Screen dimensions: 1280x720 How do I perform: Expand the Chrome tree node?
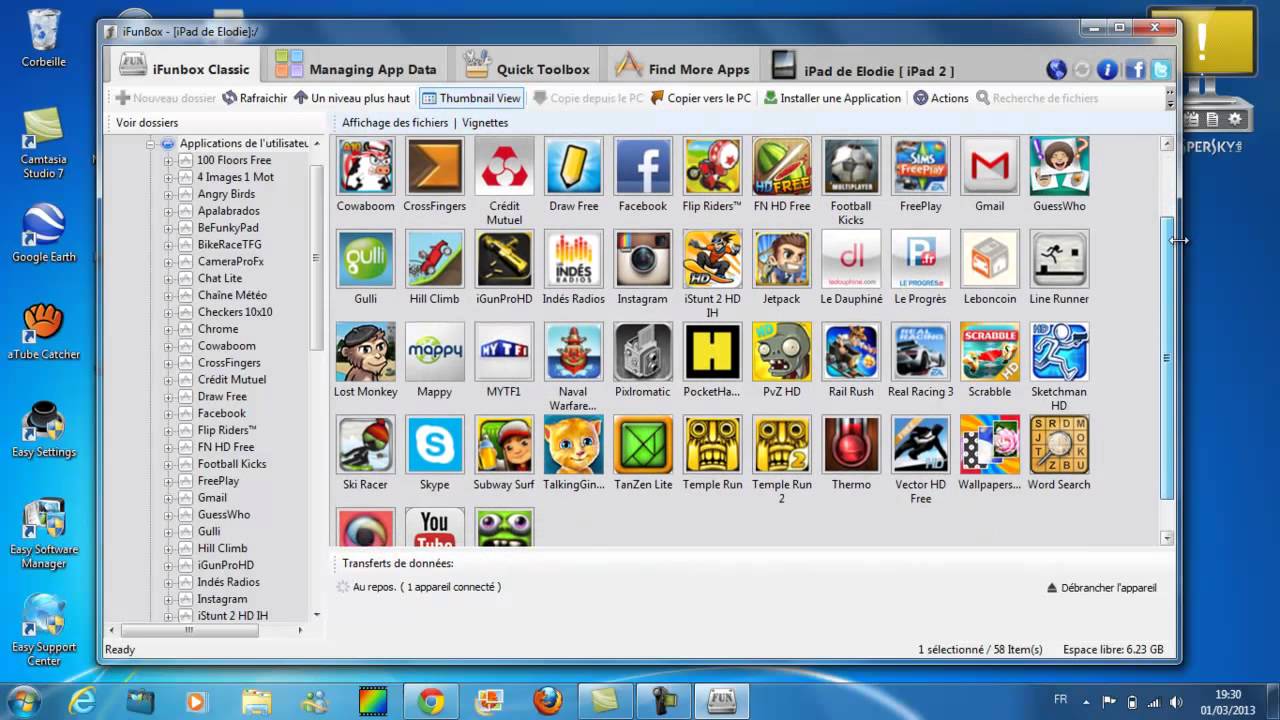168,329
